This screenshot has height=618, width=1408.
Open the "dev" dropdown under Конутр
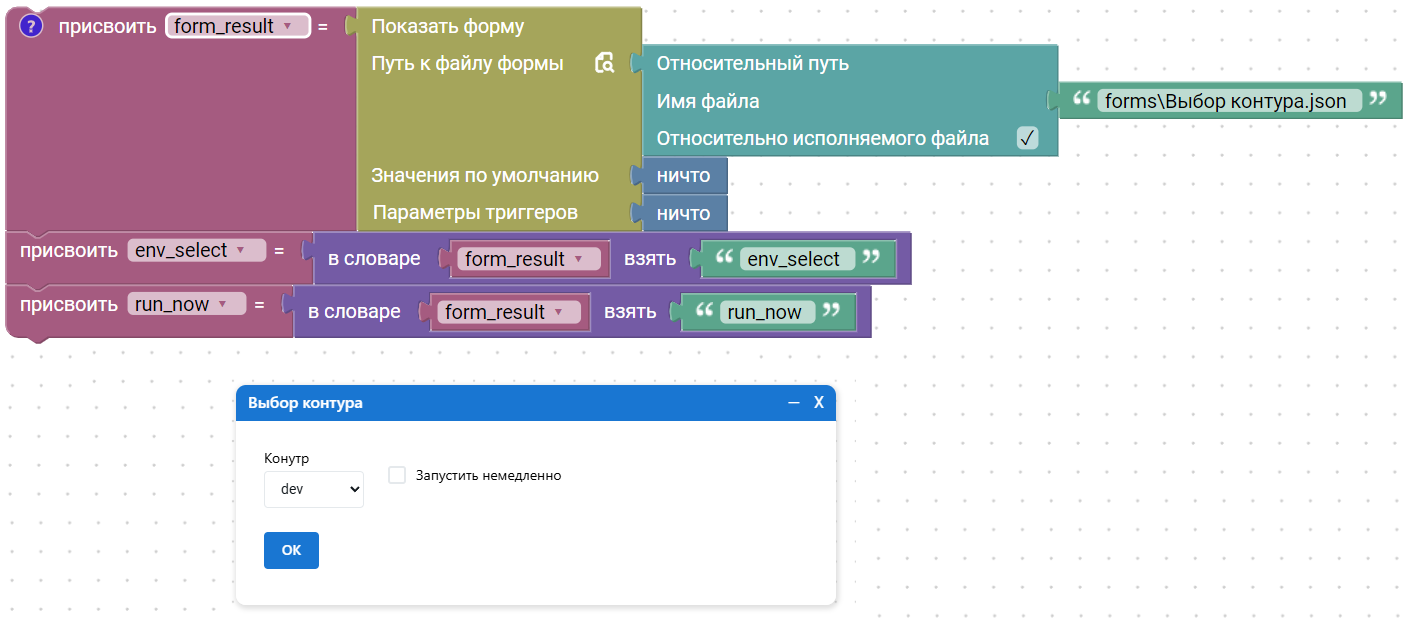click(314, 490)
